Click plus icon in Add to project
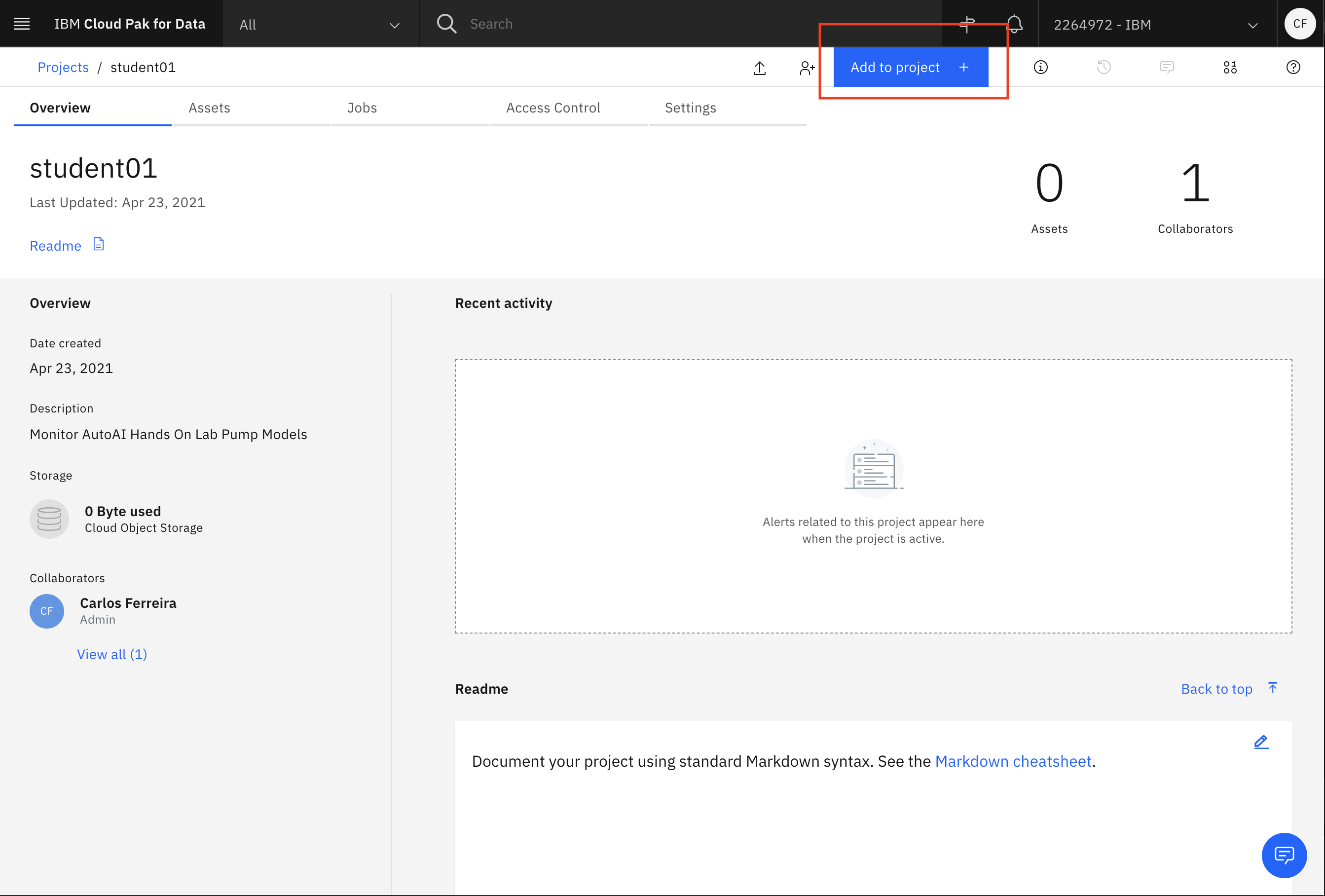Viewport: 1325px width, 896px height. point(963,67)
